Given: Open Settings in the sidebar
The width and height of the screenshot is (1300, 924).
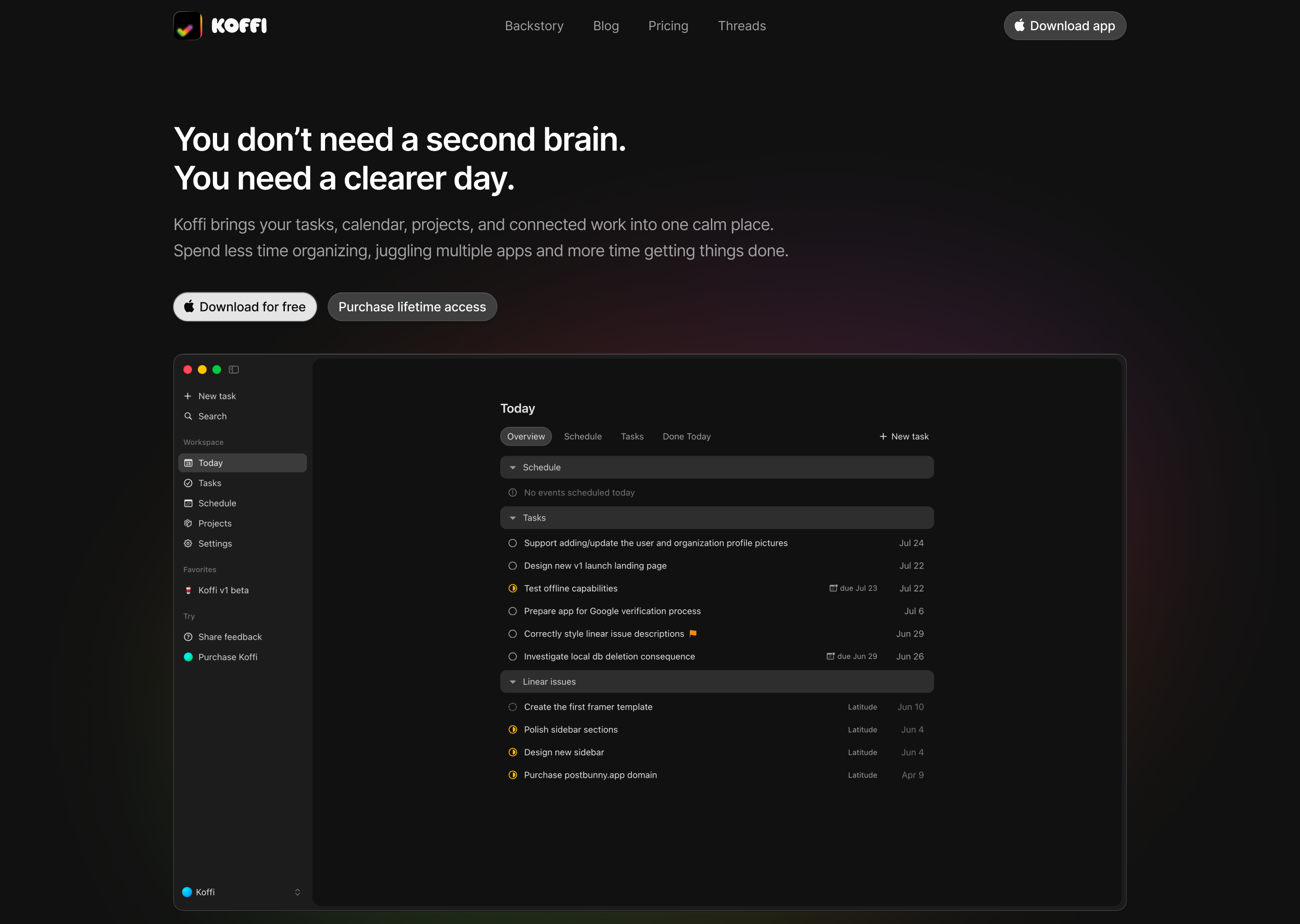Looking at the screenshot, I should click(x=243, y=544).
